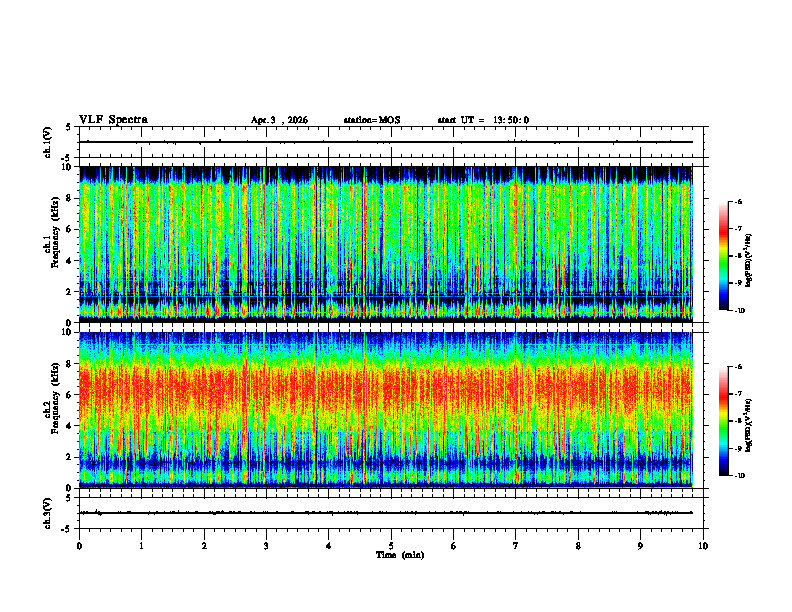
Task: Click the ch.1(V) axis label
Action: tap(48, 142)
